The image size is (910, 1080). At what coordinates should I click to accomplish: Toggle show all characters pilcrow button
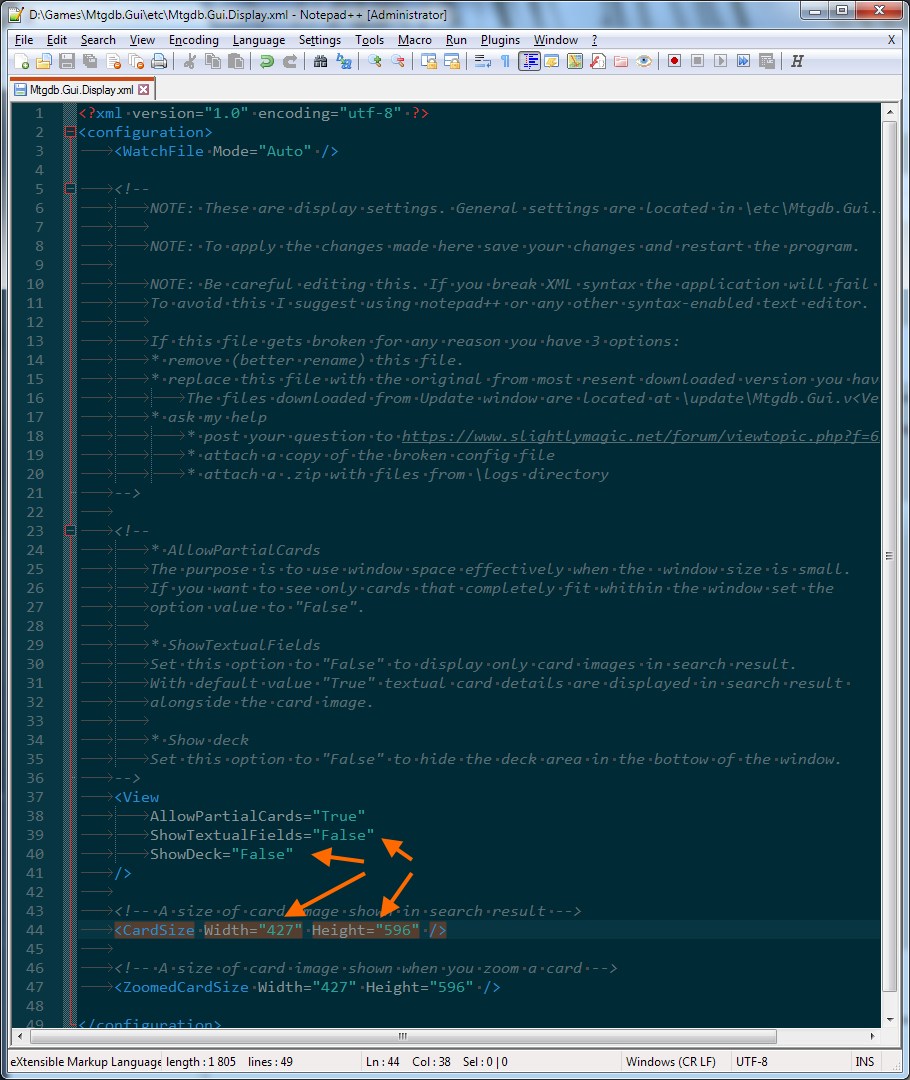tap(505, 61)
